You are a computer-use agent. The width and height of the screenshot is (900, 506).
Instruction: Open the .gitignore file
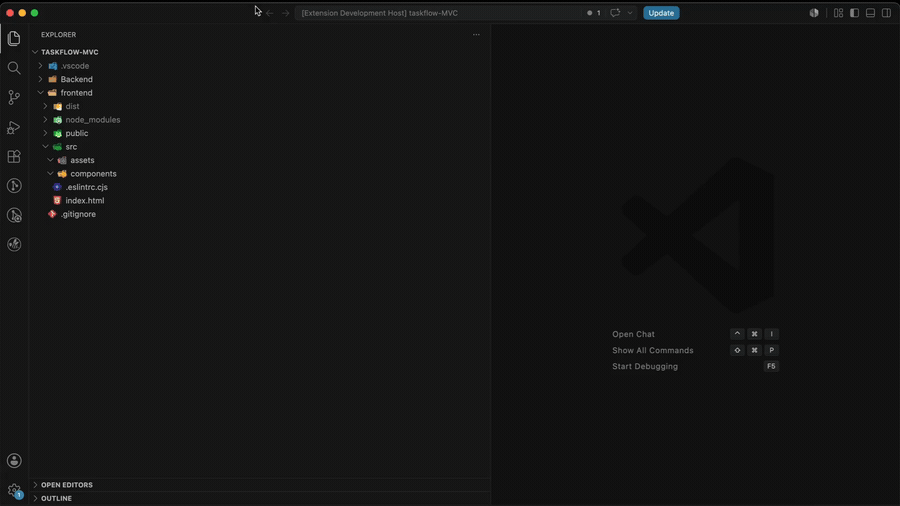[x=78, y=214]
